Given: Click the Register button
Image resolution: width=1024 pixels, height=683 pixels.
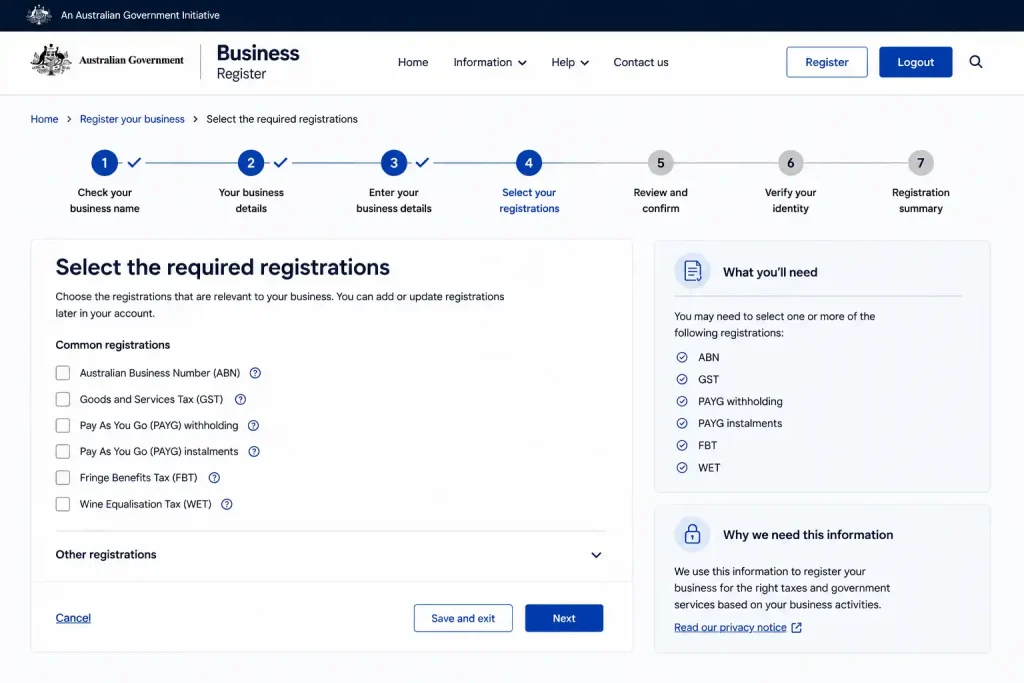Looking at the screenshot, I should pos(827,62).
